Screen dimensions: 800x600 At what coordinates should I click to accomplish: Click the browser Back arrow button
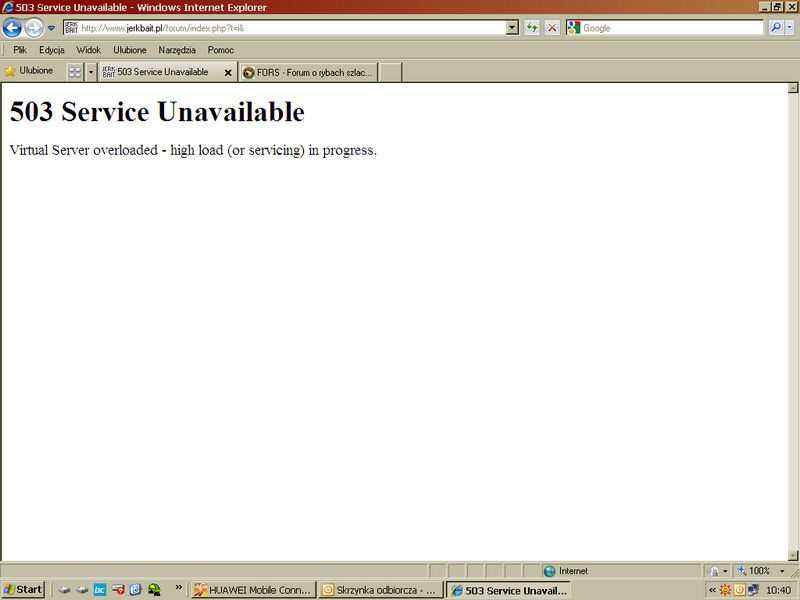pyautogui.click(x=13, y=28)
